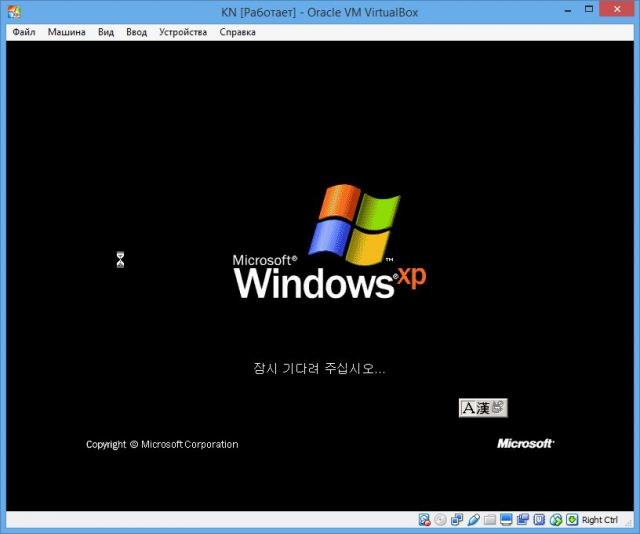Click the CPU features chip icon
Screen dimensions: 640x534
pyautogui.click(x=539, y=519)
